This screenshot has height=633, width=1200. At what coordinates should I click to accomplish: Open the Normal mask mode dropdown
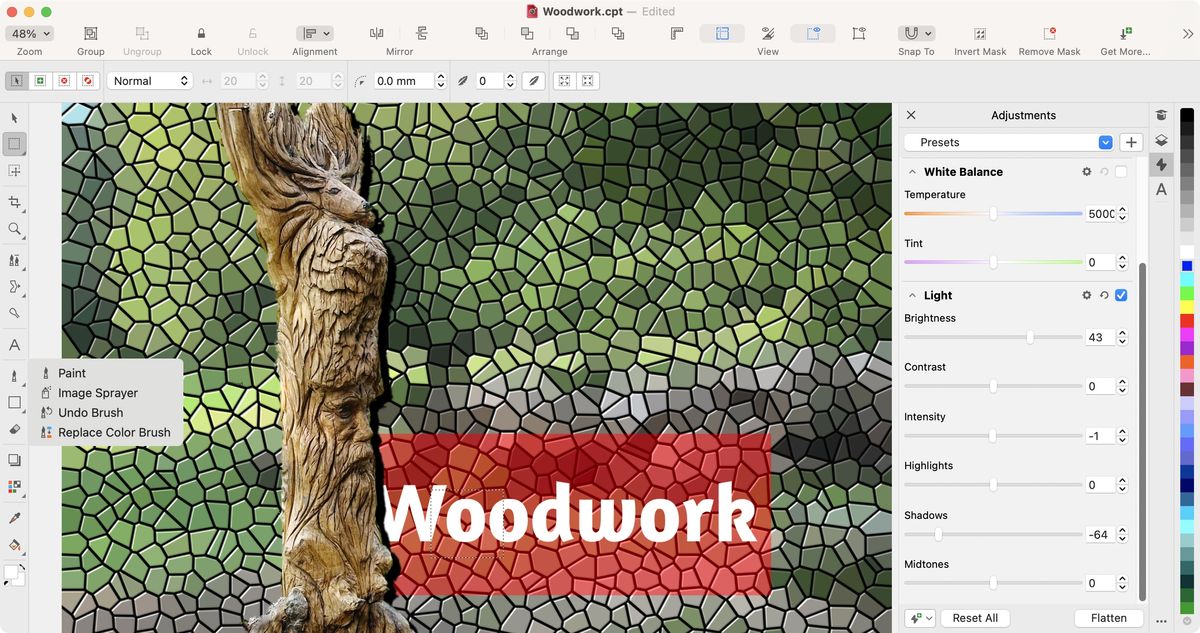pos(149,81)
